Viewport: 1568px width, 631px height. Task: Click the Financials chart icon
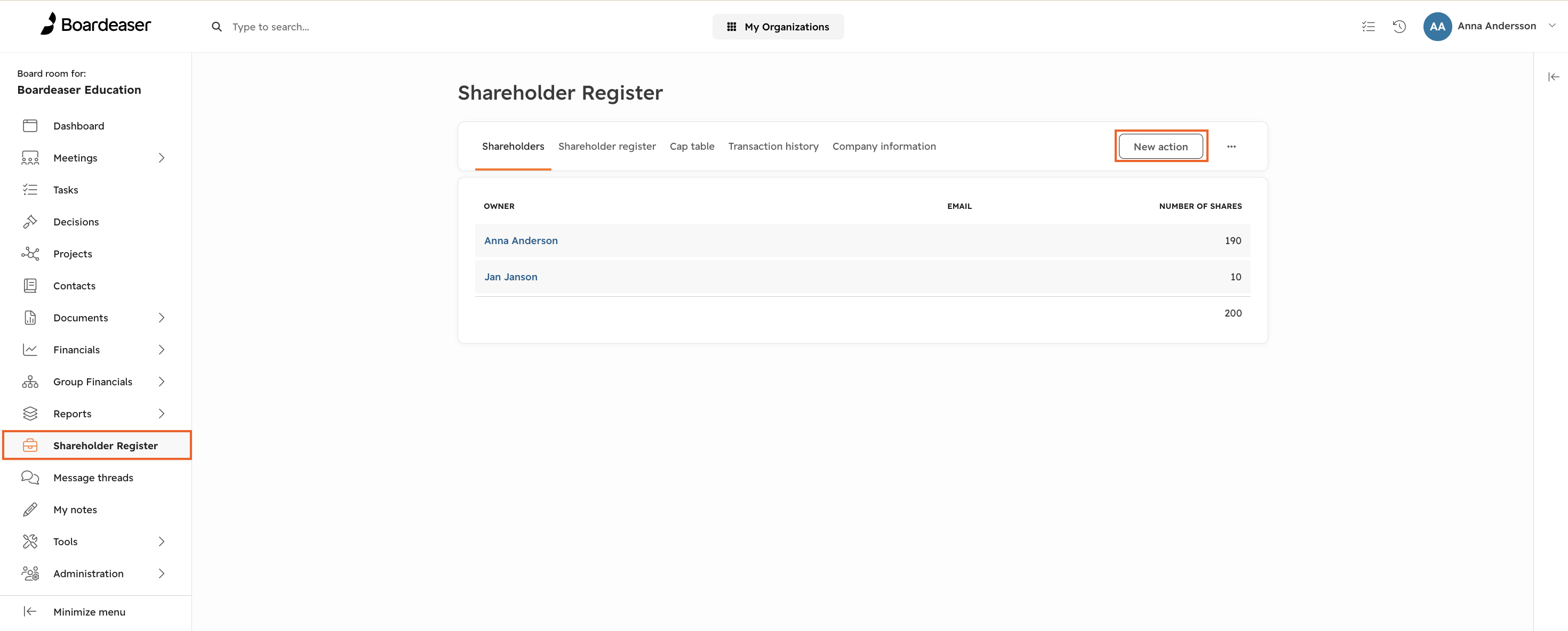point(30,350)
